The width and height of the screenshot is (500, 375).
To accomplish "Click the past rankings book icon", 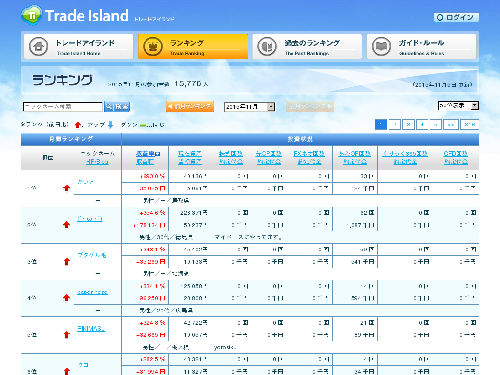I will coord(267,46).
